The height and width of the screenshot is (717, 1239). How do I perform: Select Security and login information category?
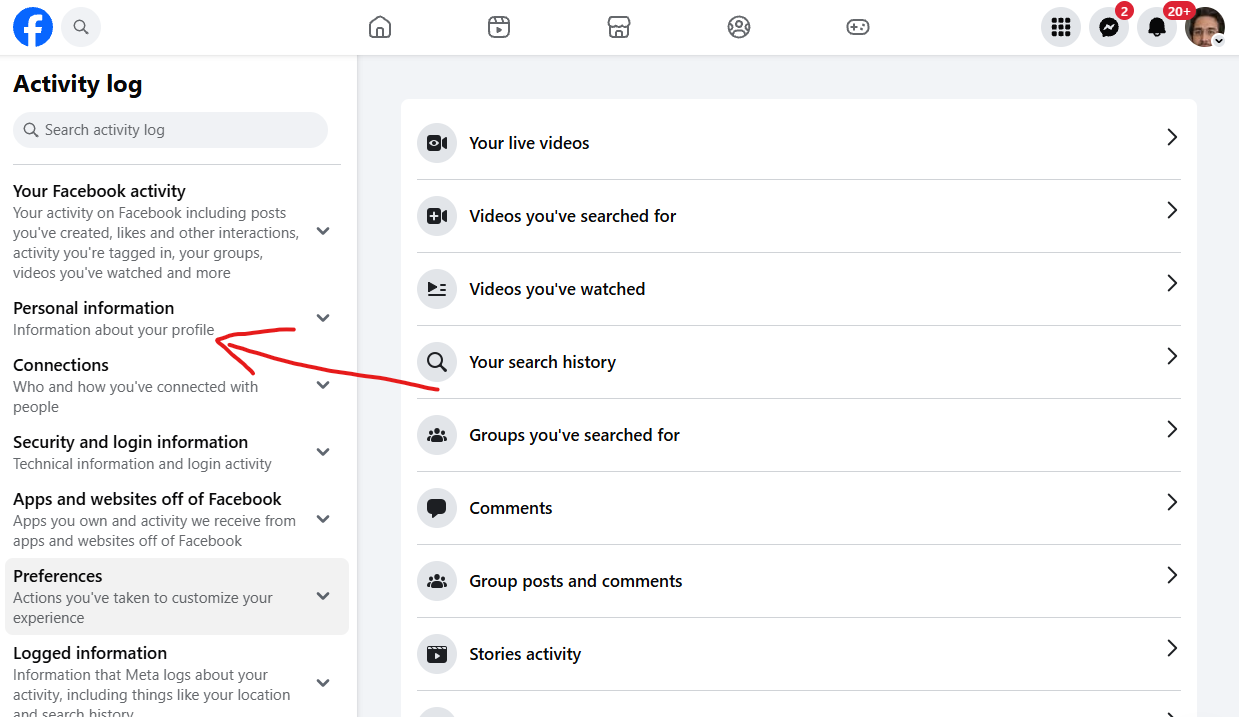point(177,452)
